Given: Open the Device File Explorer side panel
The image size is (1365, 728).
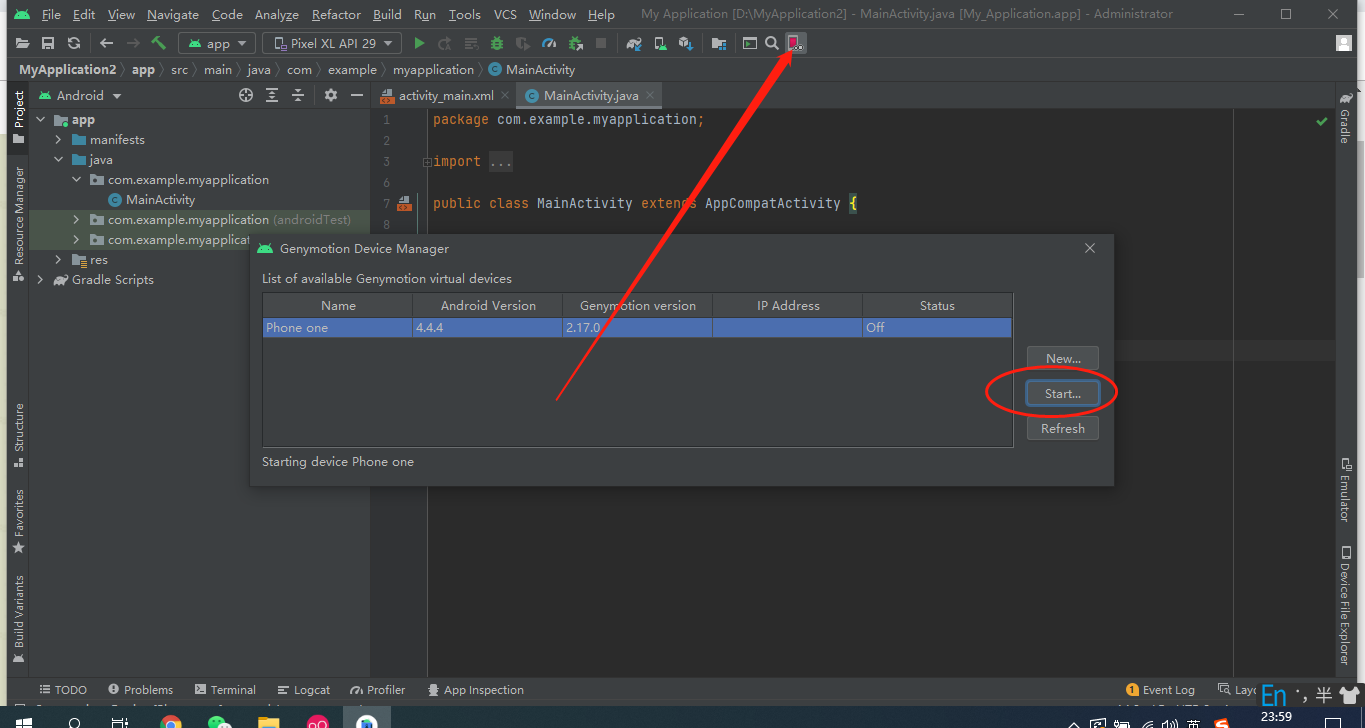Looking at the screenshot, I should (1345, 604).
